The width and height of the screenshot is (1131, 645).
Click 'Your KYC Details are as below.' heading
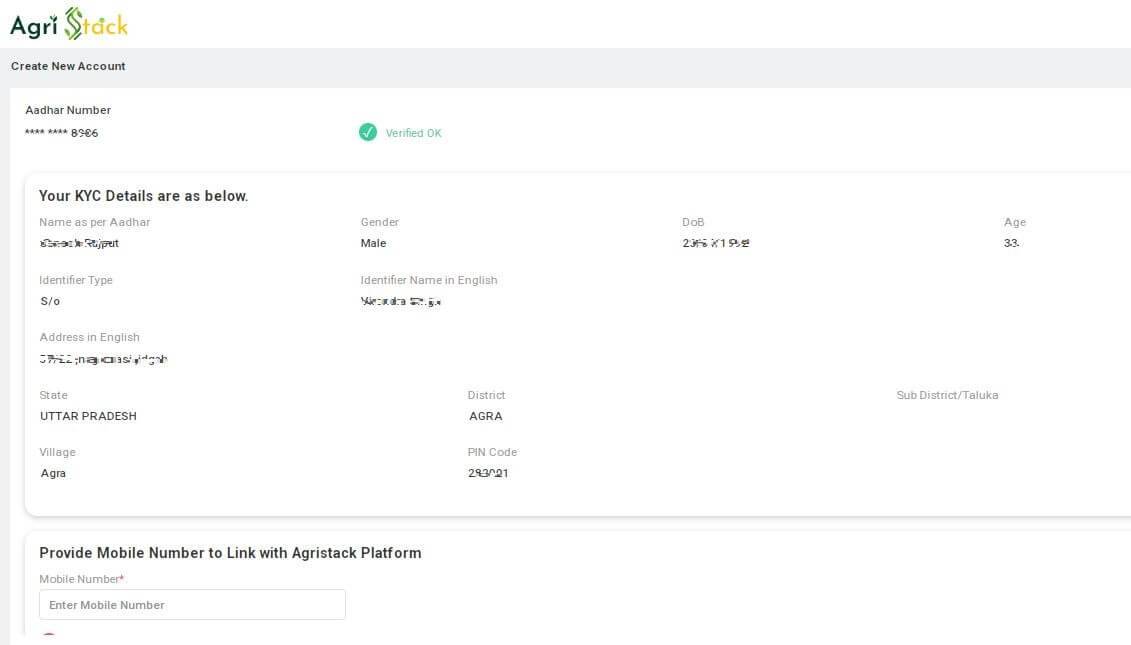144,196
